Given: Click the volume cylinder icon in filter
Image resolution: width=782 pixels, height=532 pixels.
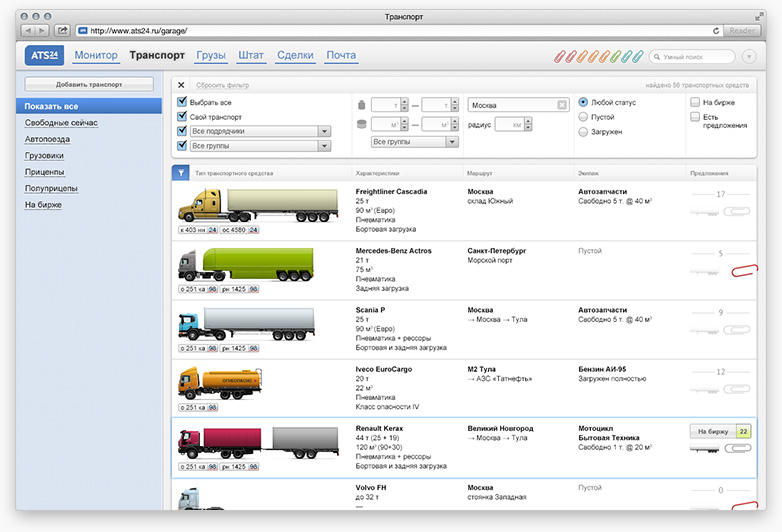Looking at the screenshot, I should tap(362, 124).
